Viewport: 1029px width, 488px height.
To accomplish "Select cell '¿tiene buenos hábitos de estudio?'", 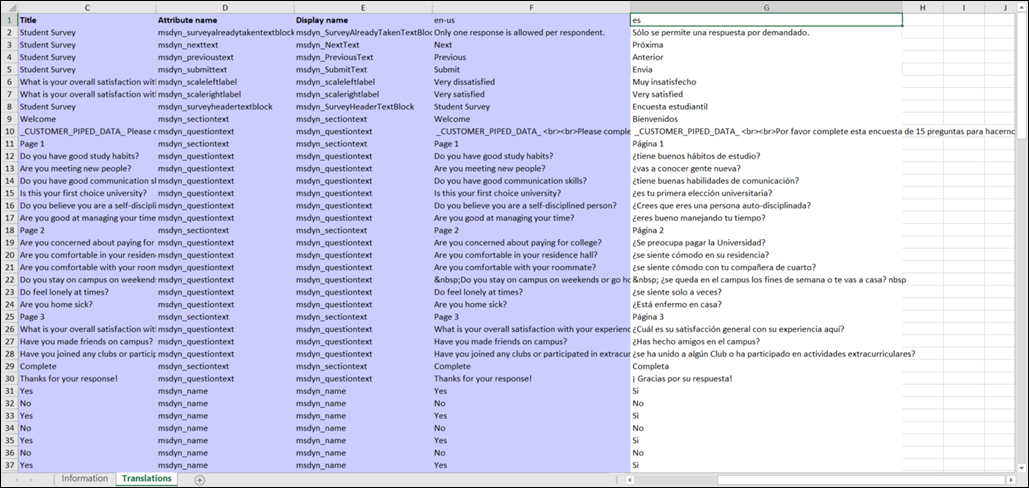I will (766, 156).
